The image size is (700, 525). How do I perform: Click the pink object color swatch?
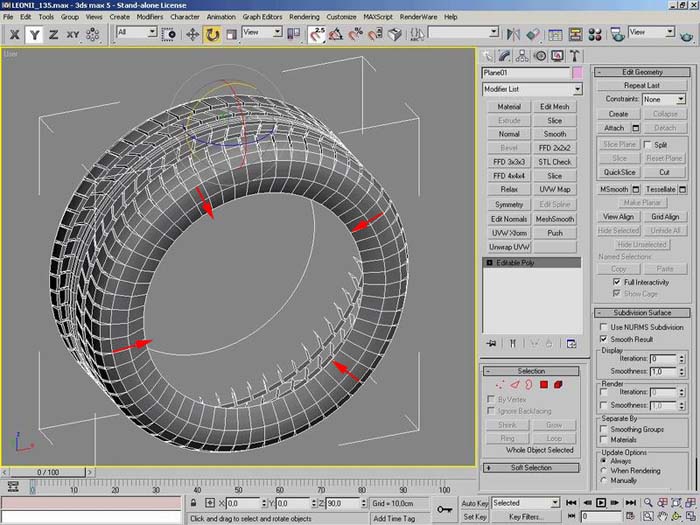(577, 73)
